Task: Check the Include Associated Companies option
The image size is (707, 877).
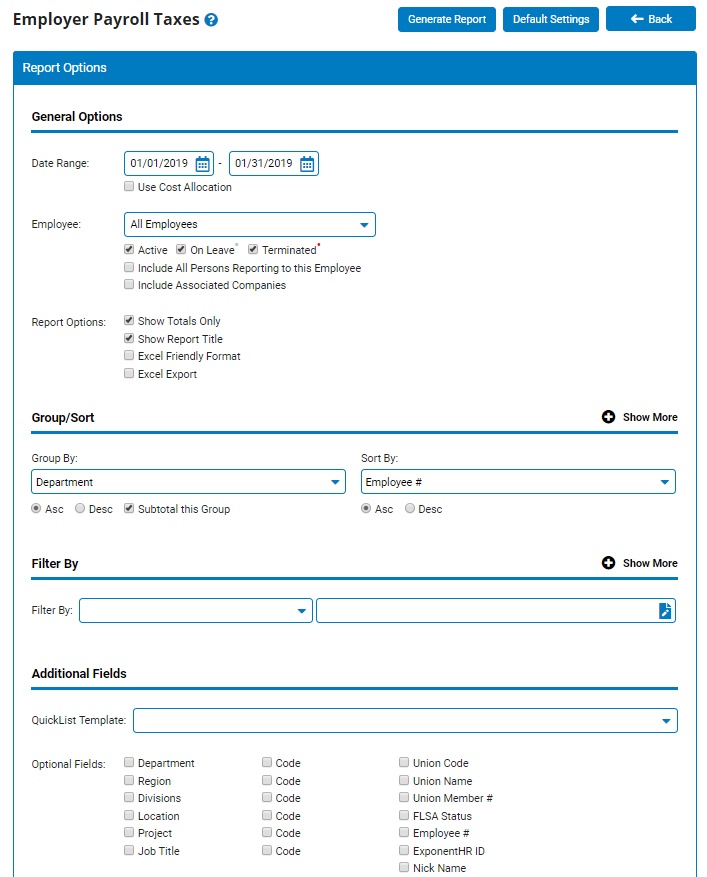Action: pyautogui.click(x=128, y=284)
